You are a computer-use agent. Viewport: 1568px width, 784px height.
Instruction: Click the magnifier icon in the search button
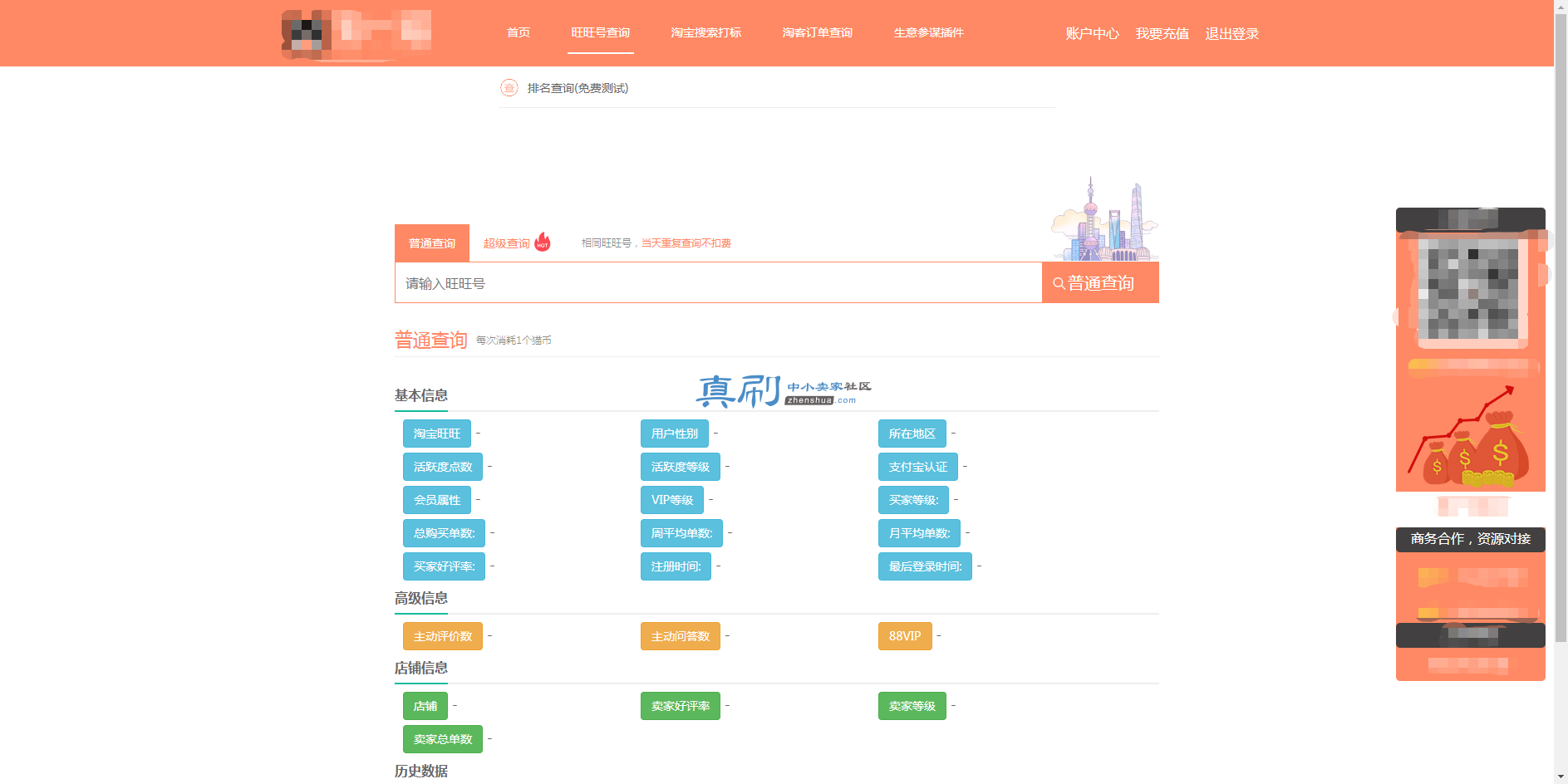1059,283
